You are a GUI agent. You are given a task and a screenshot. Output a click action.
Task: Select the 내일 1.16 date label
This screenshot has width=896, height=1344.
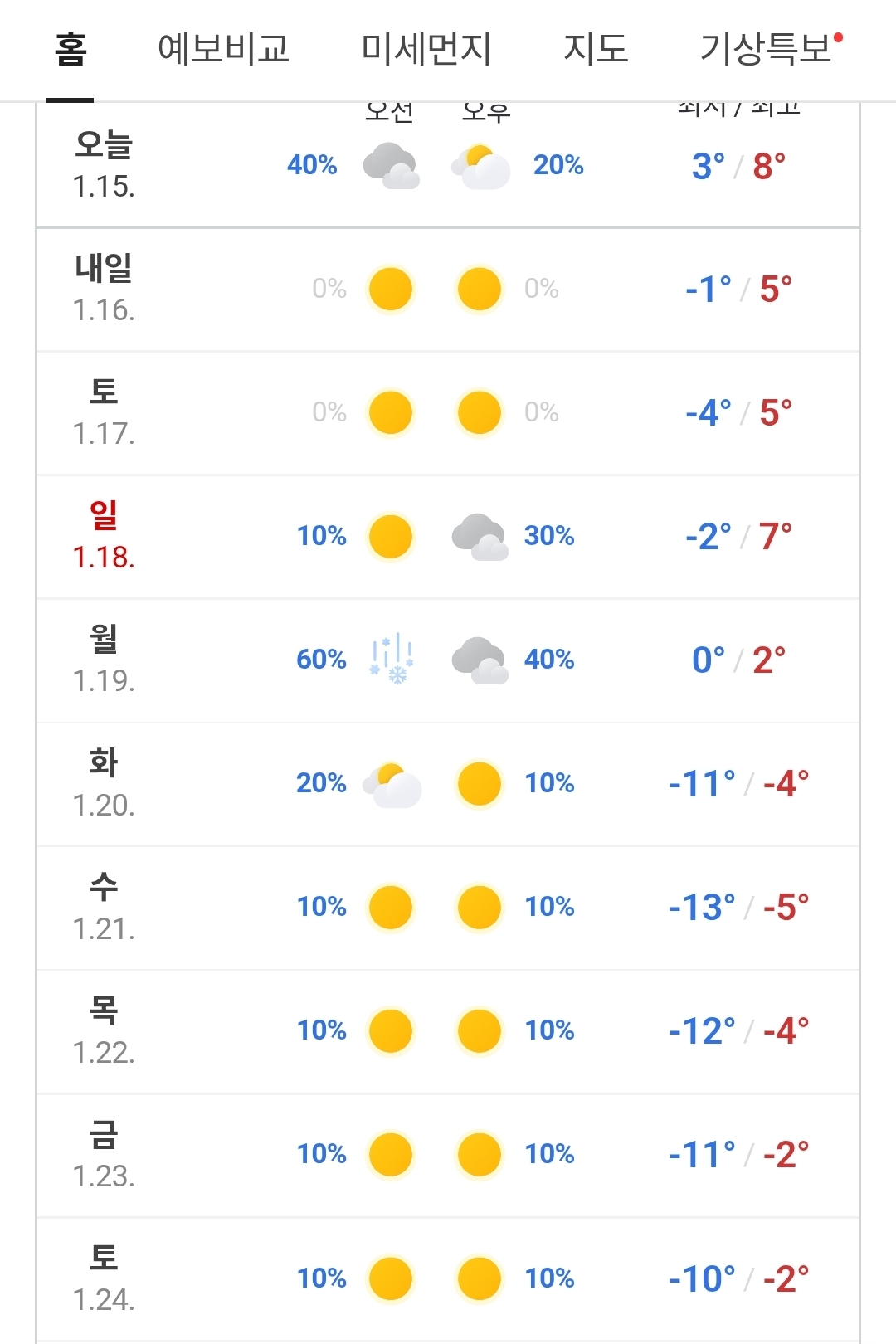(x=104, y=289)
